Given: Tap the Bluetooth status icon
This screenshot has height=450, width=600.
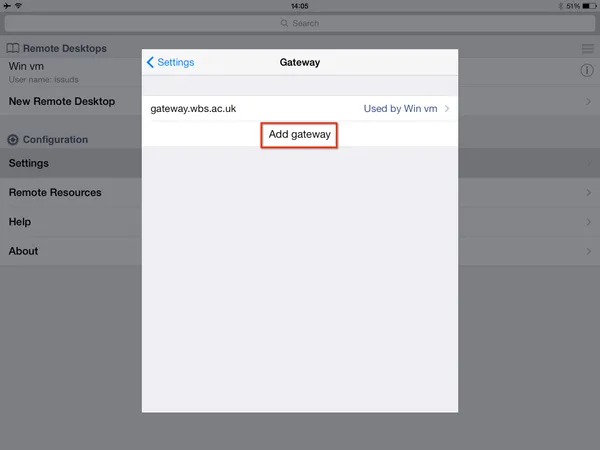Looking at the screenshot, I should tap(561, 6).
